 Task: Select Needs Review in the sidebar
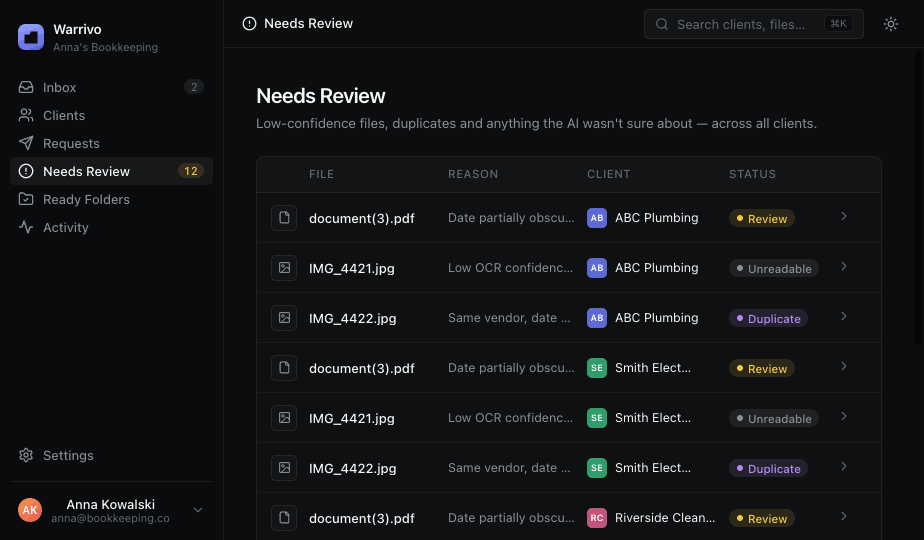click(x=111, y=172)
